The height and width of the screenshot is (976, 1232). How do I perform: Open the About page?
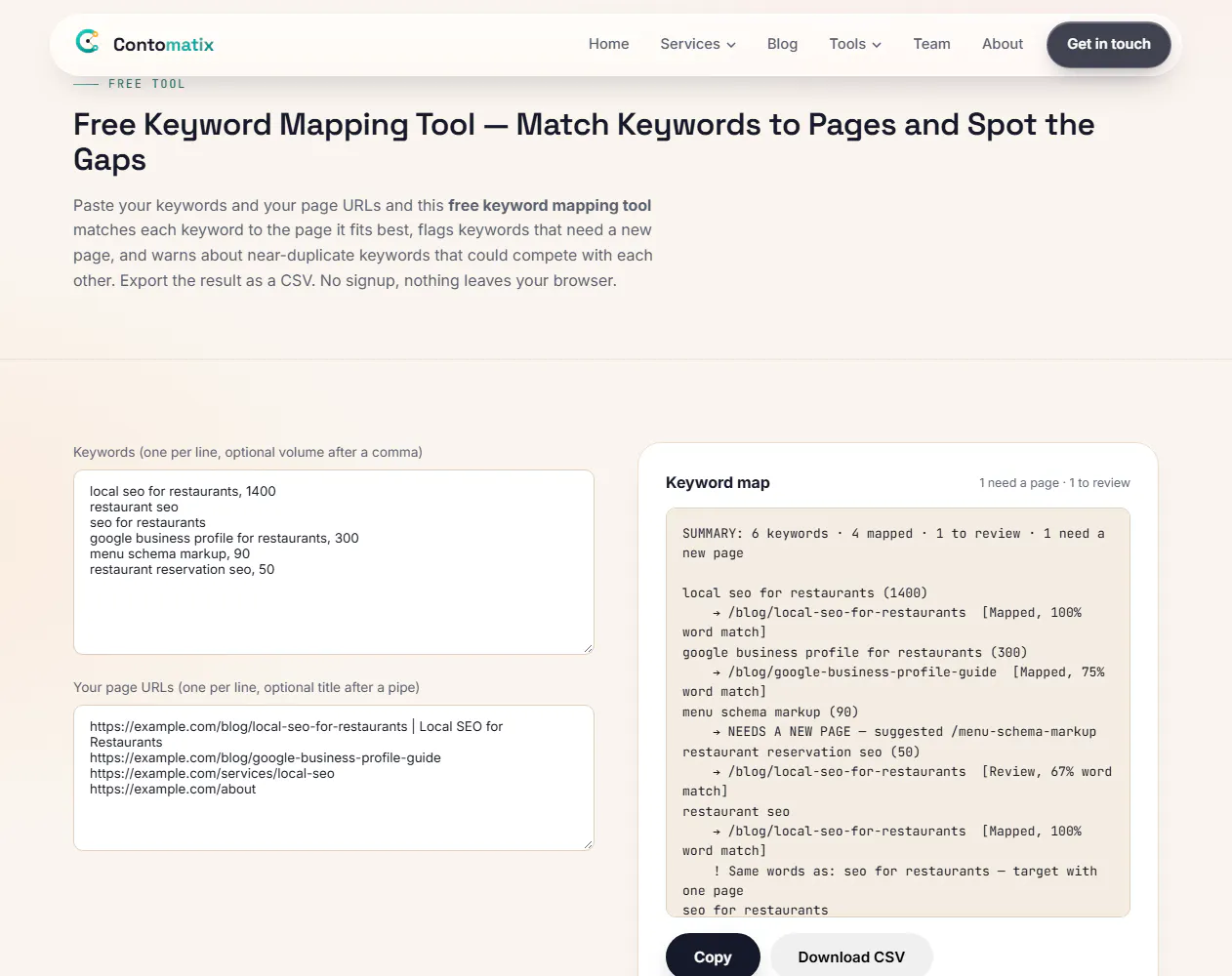(x=1003, y=44)
